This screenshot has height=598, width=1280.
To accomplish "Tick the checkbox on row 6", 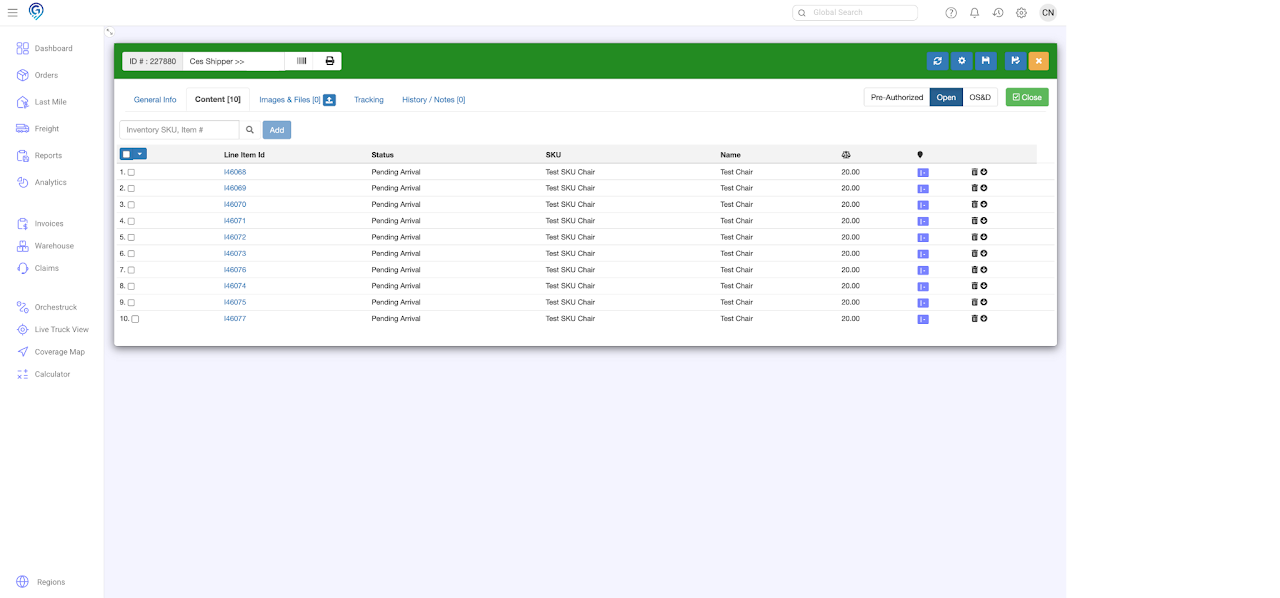I will point(131,254).
